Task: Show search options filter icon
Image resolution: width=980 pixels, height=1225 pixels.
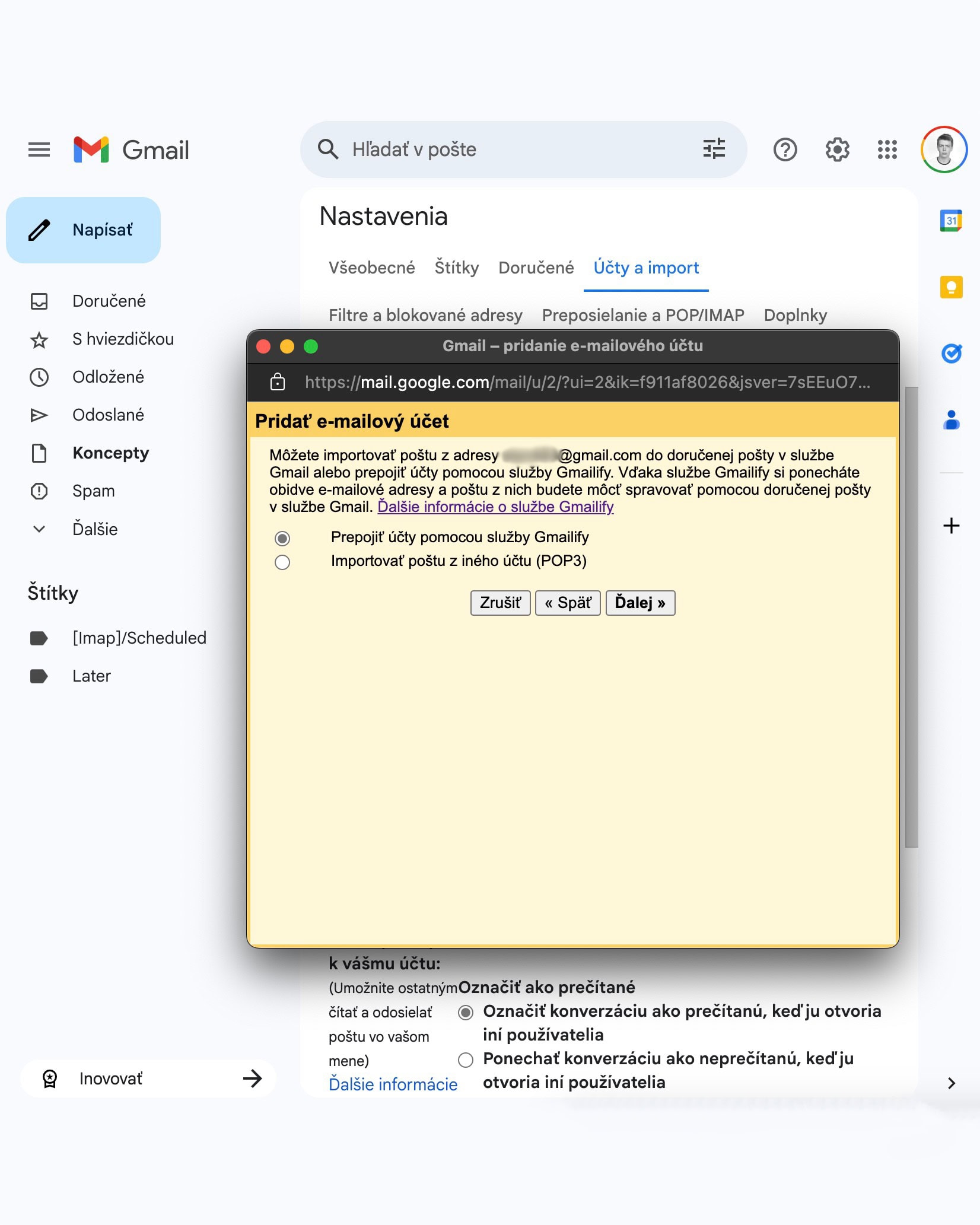Action: click(x=714, y=149)
